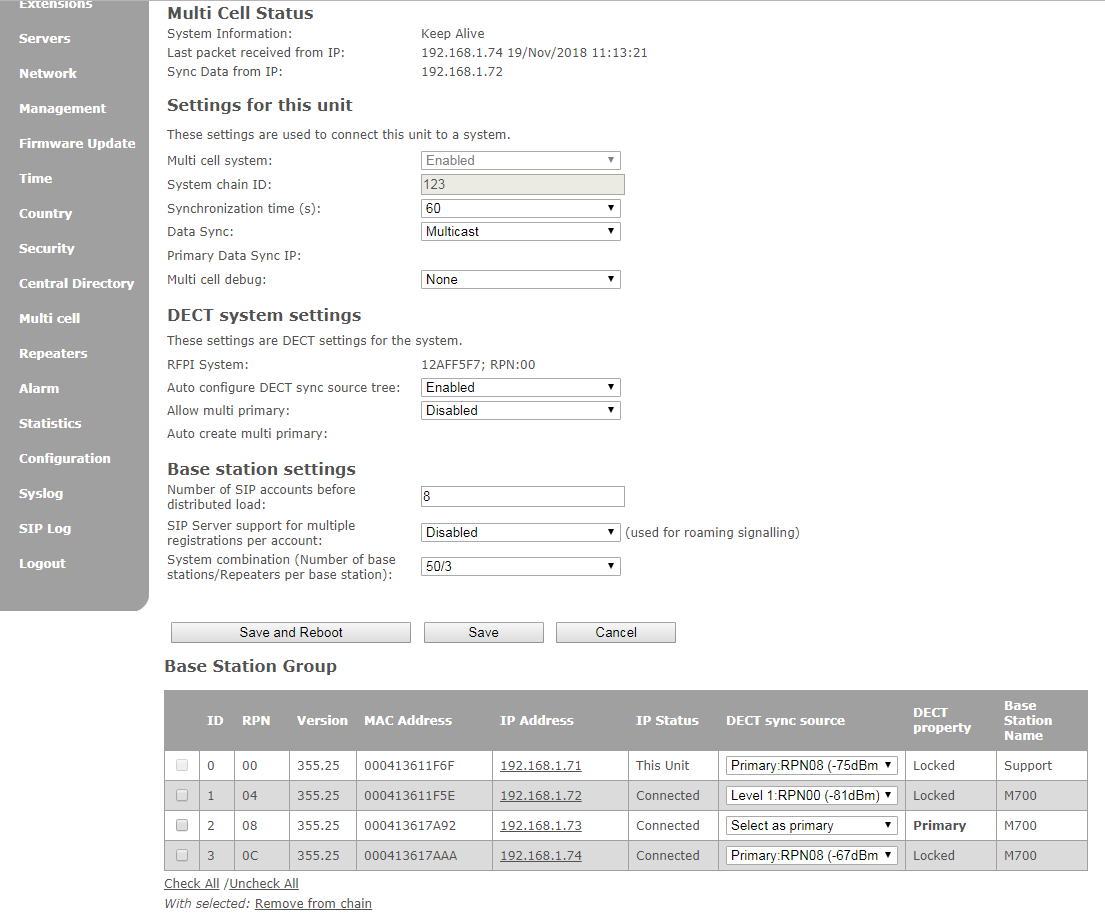Open the Configuration page
1105x924 pixels.
pos(65,458)
